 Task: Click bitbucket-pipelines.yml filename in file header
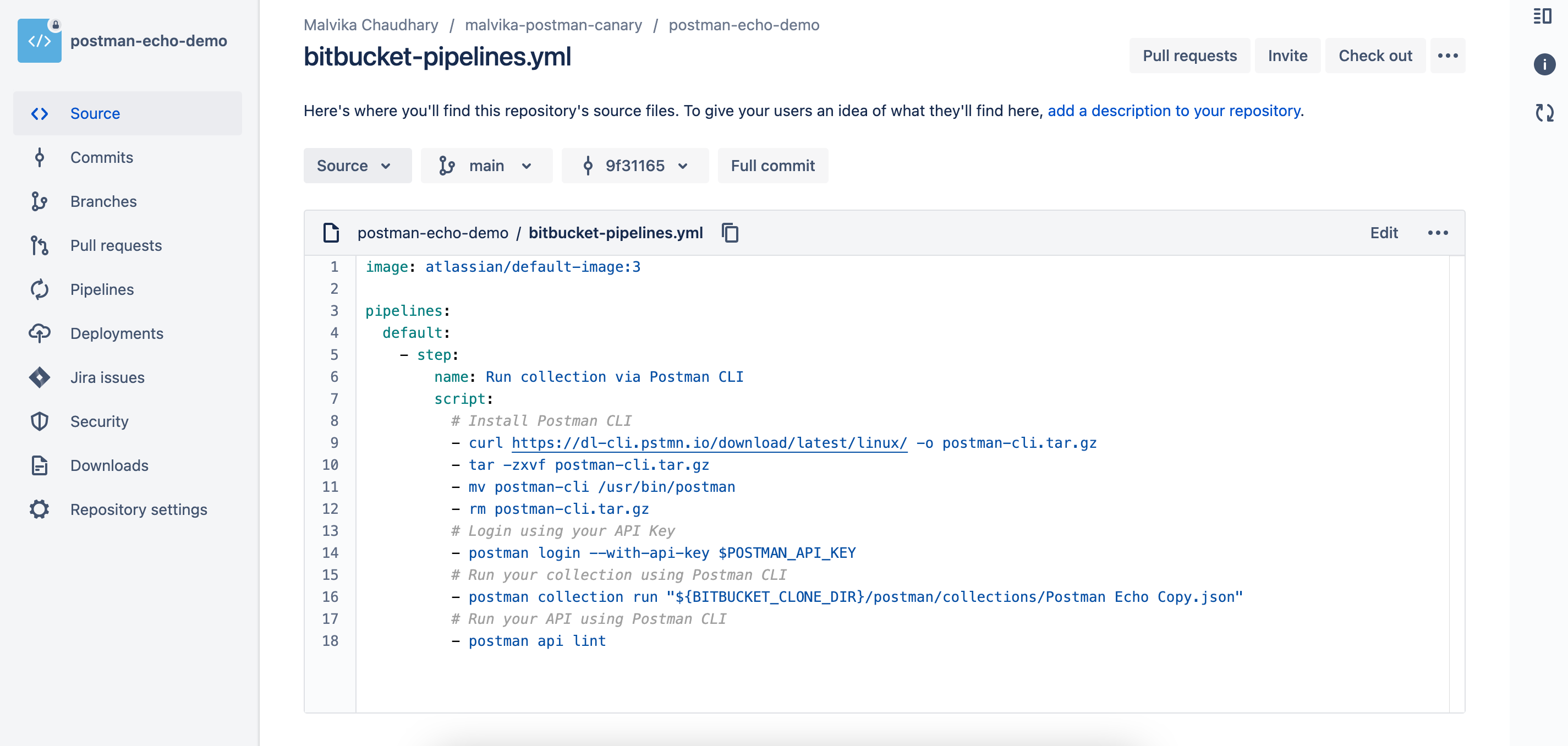(x=616, y=233)
